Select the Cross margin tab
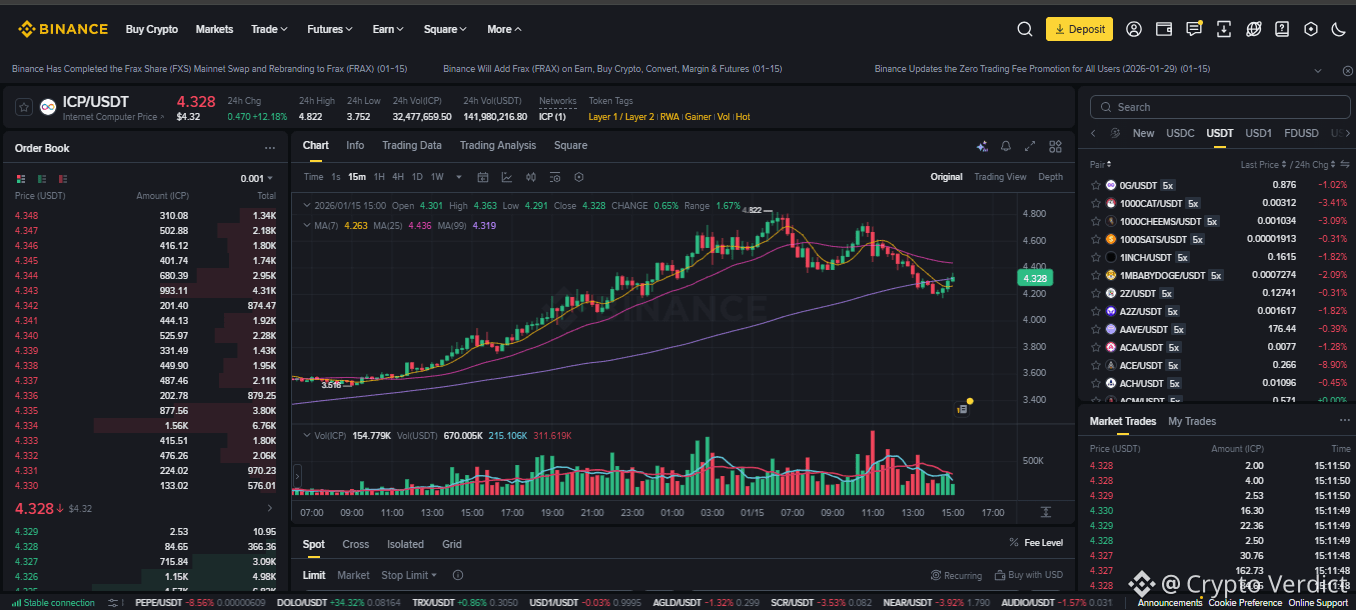Screen dimensions: 1356x610 tap(356, 544)
